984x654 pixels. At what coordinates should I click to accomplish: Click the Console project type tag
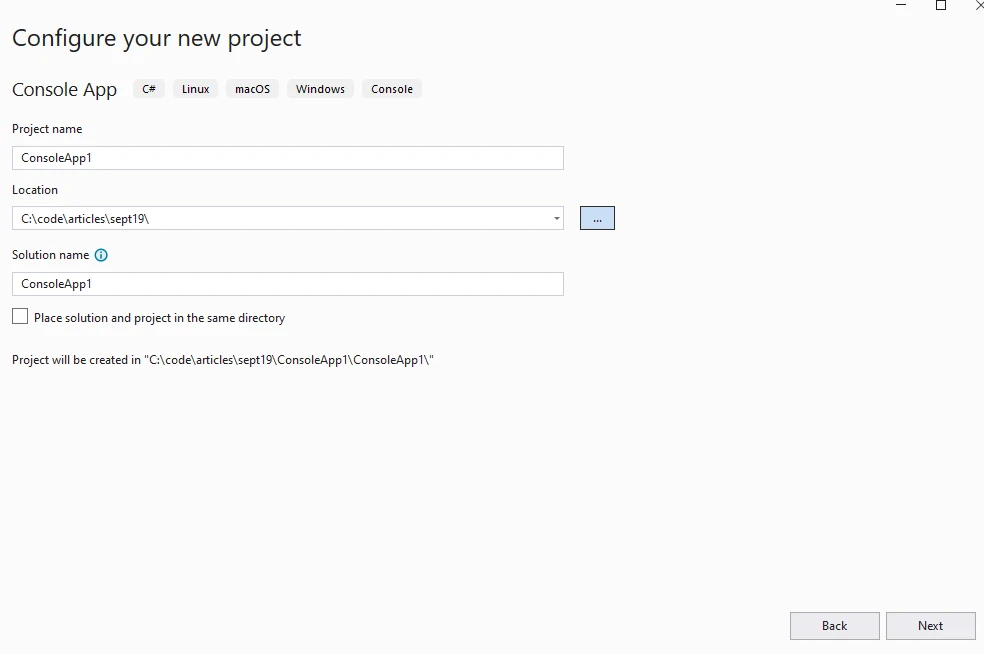click(392, 89)
